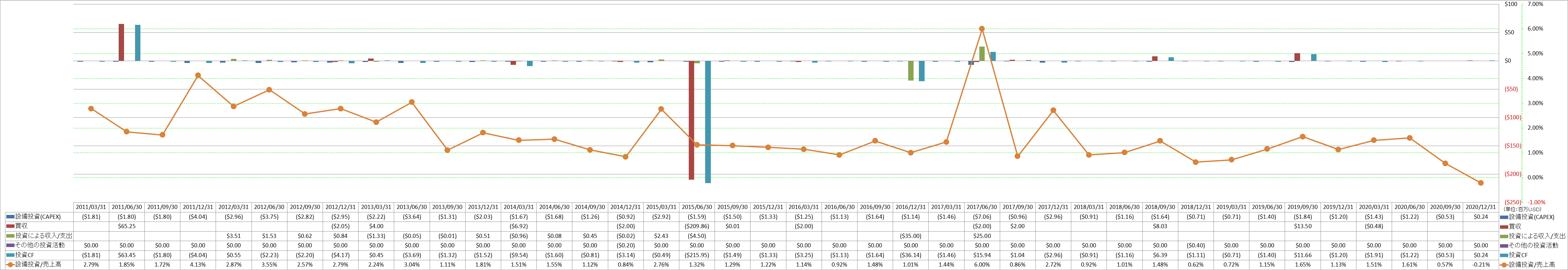Select the ($6.92) 買収 cell
The height and width of the screenshot is (270, 1568).
coord(518,226)
